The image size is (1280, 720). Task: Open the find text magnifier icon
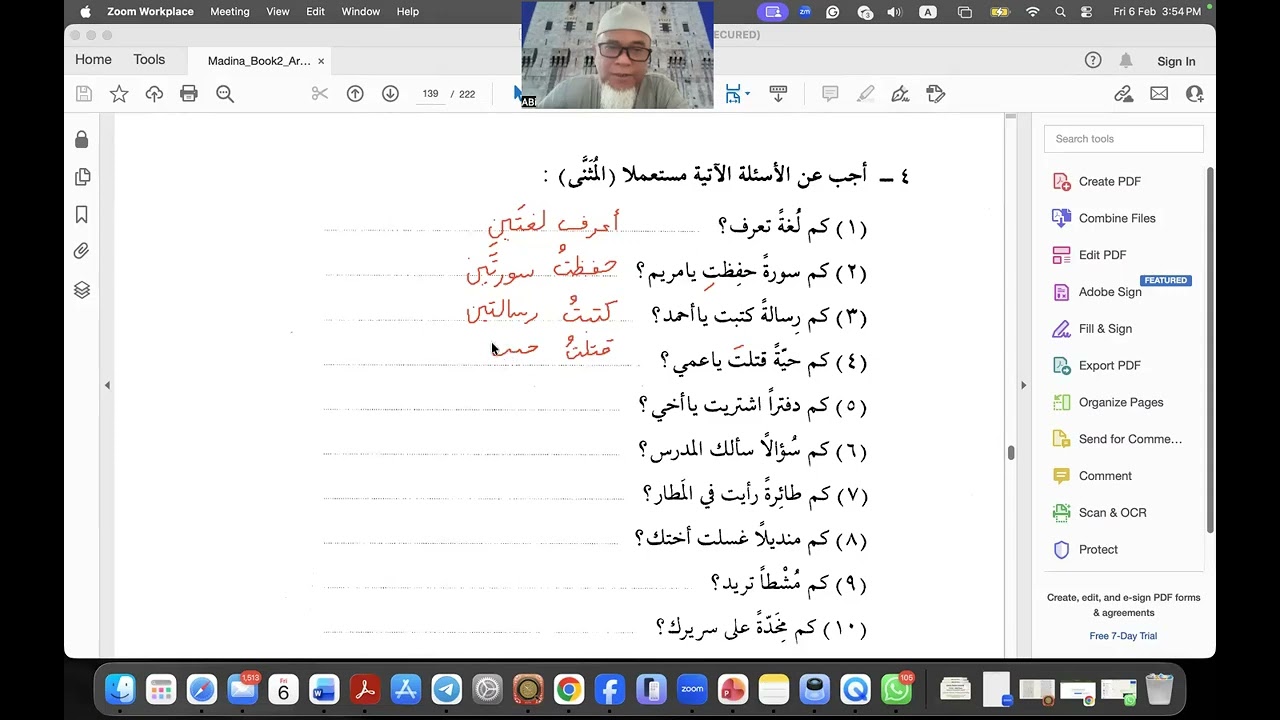225,94
